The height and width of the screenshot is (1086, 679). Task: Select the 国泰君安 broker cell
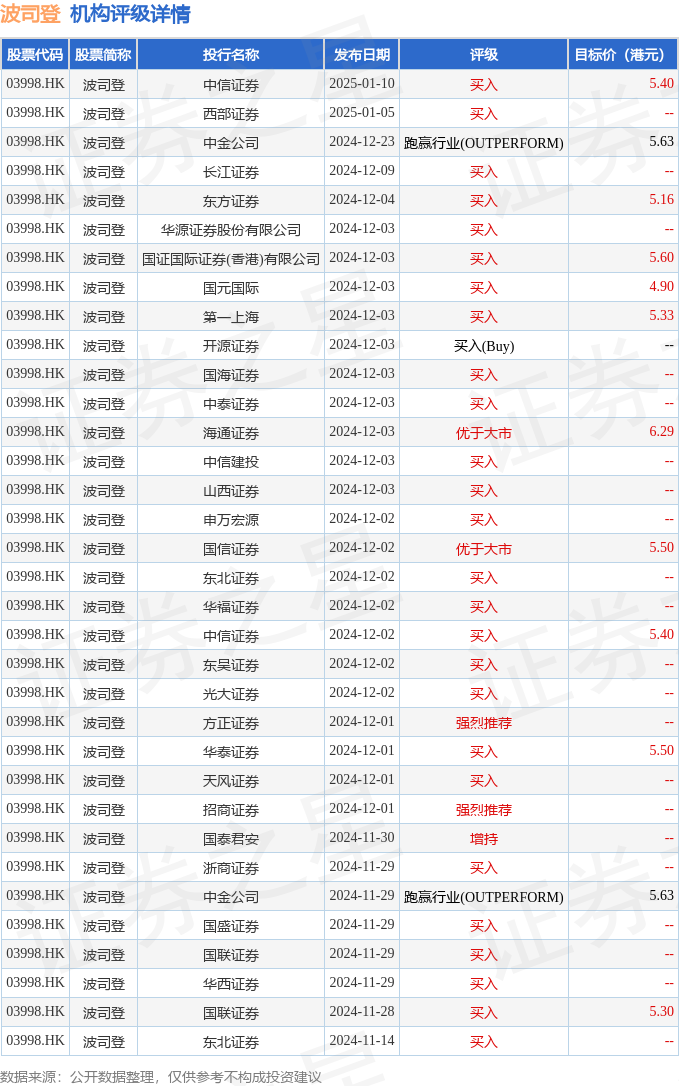coord(231,839)
